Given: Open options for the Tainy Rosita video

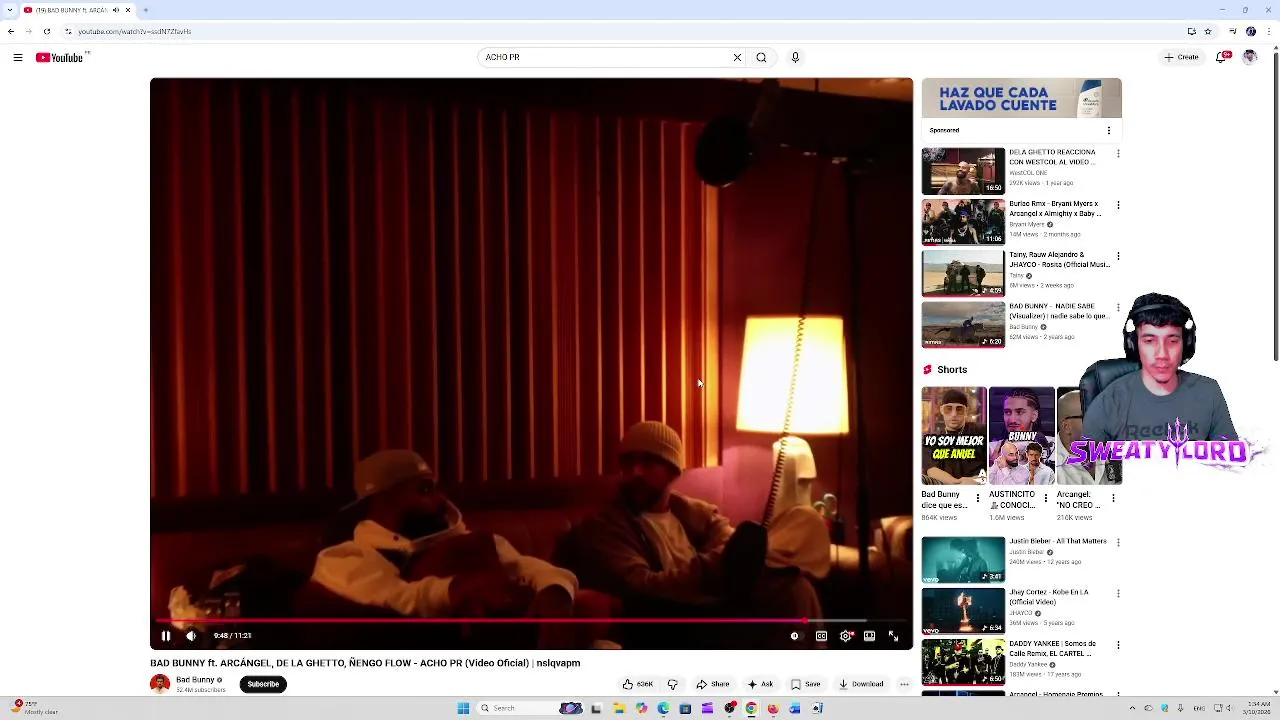Looking at the screenshot, I should (x=1118, y=256).
